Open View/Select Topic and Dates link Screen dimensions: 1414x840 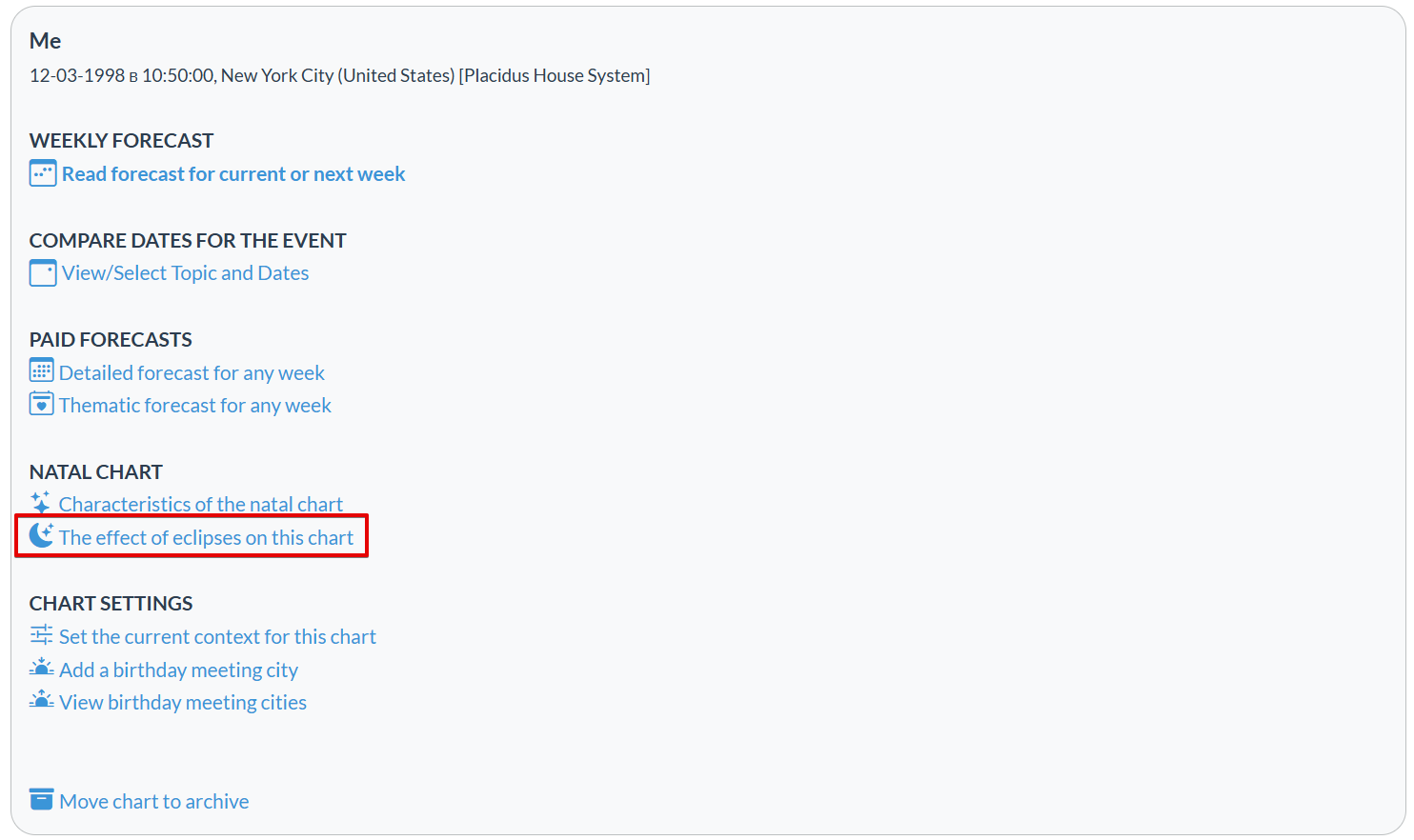pyautogui.click(x=185, y=273)
